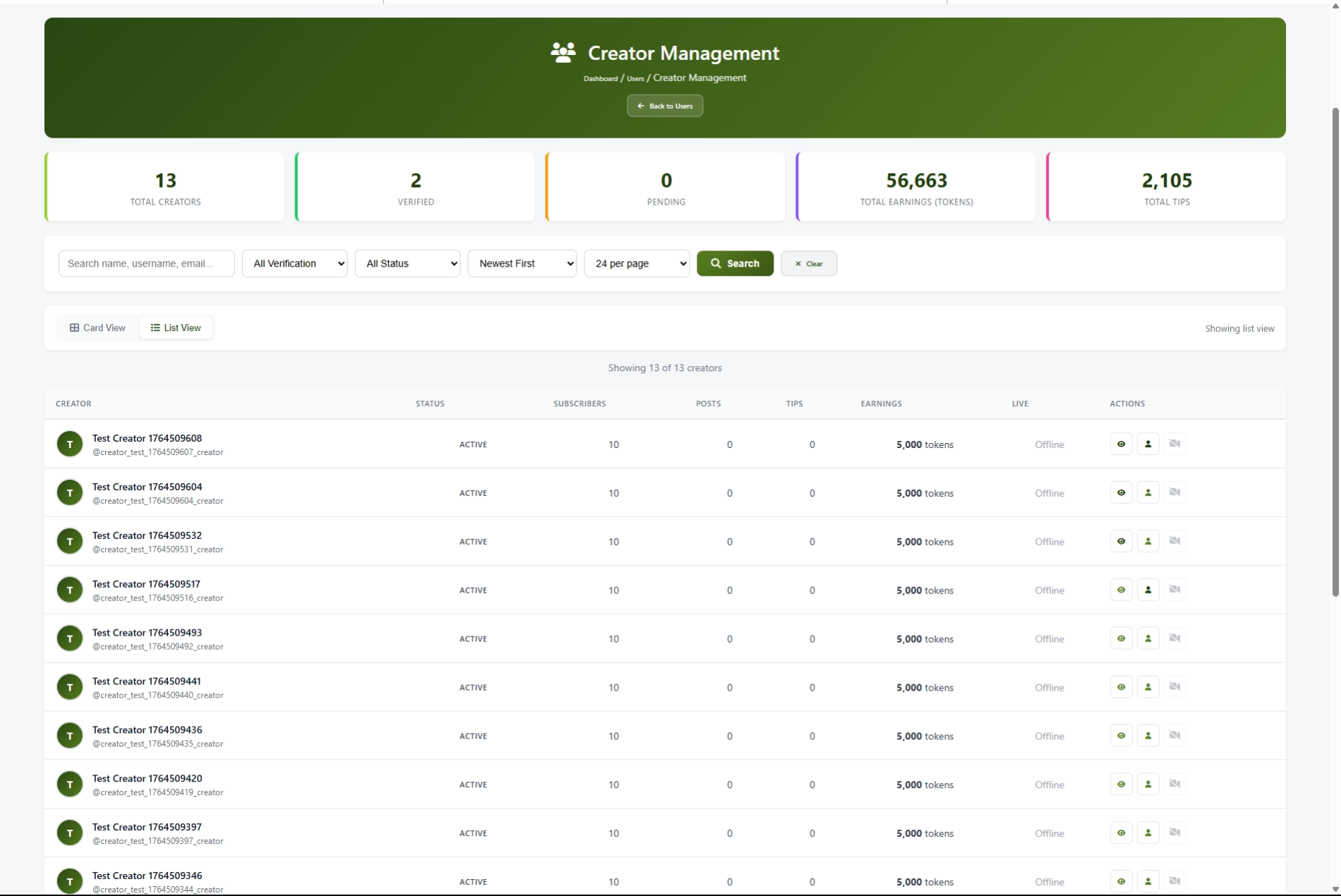Expand the All Status filter
1341x896 pixels.
(407, 264)
